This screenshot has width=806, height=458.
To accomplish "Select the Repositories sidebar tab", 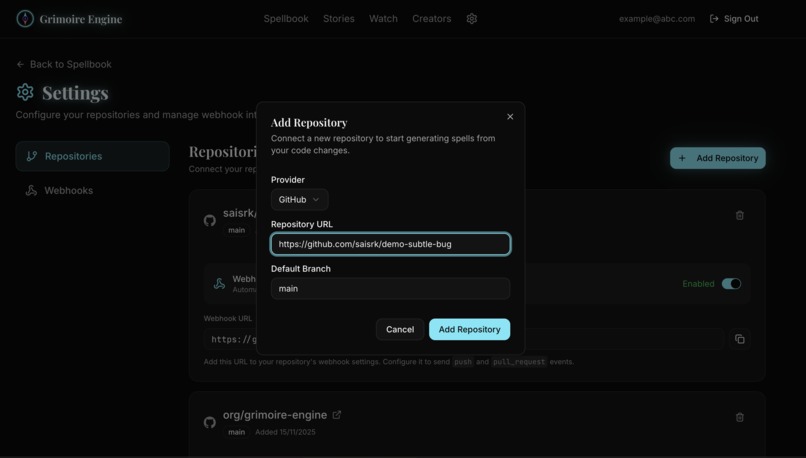I will (93, 156).
